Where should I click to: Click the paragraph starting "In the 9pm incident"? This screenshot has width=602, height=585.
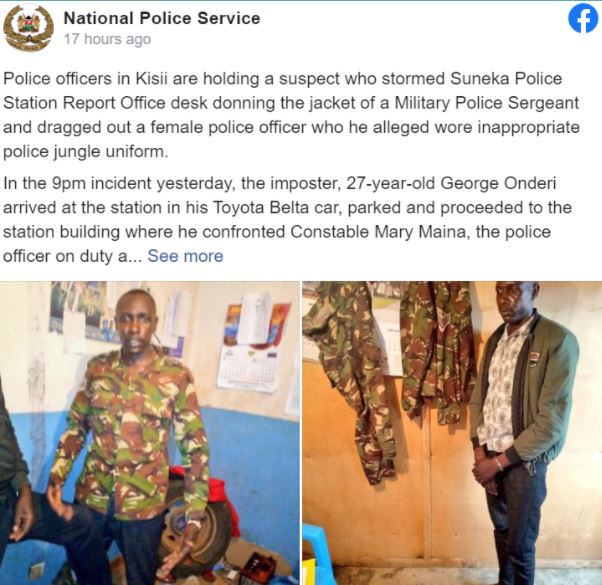point(288,220)
